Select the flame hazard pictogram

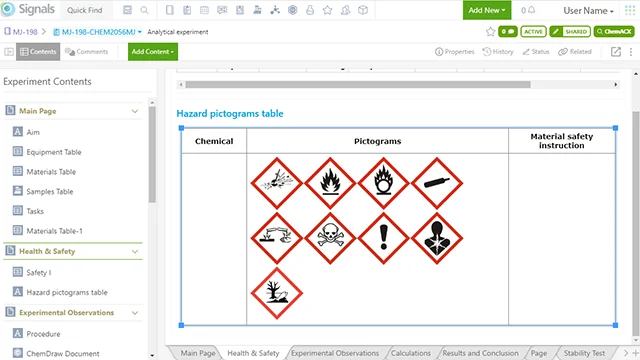(x=330, y=183)
